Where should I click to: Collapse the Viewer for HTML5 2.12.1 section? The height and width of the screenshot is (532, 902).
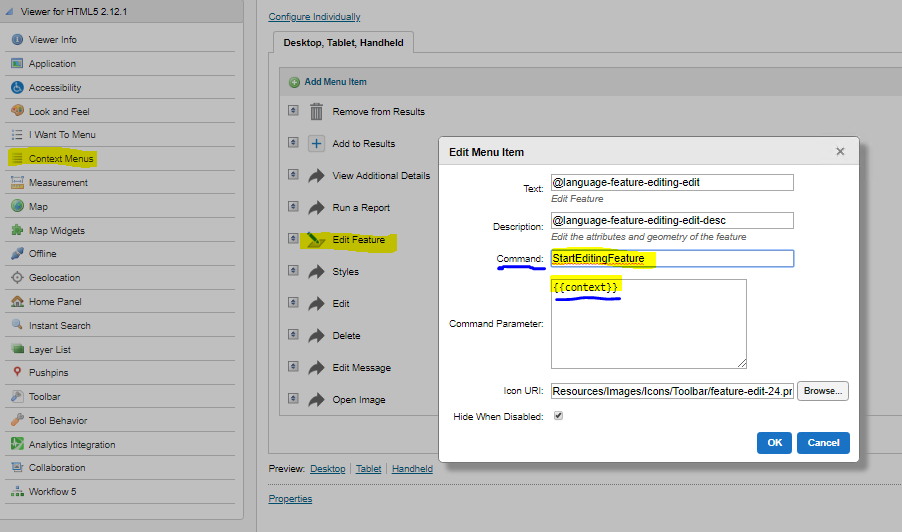tap(9, 12)
